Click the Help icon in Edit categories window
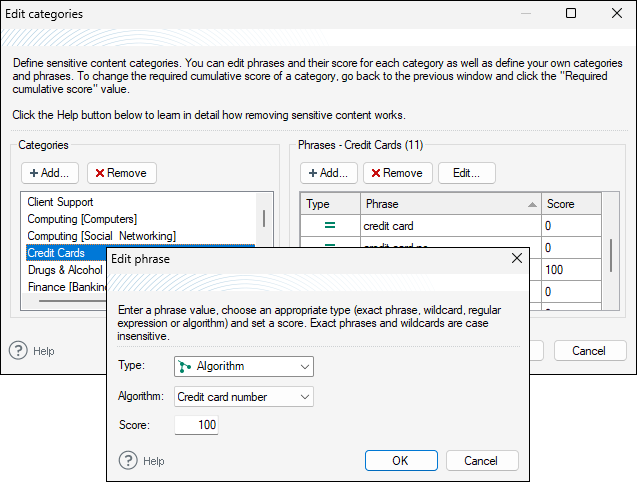The width and height of the screenshot is (637, 484). tap(18, 351)
